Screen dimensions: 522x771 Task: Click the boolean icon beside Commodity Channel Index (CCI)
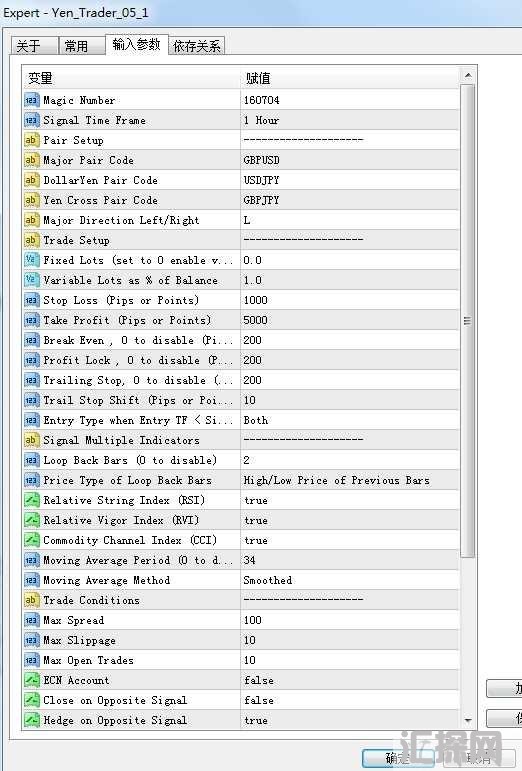31,540
